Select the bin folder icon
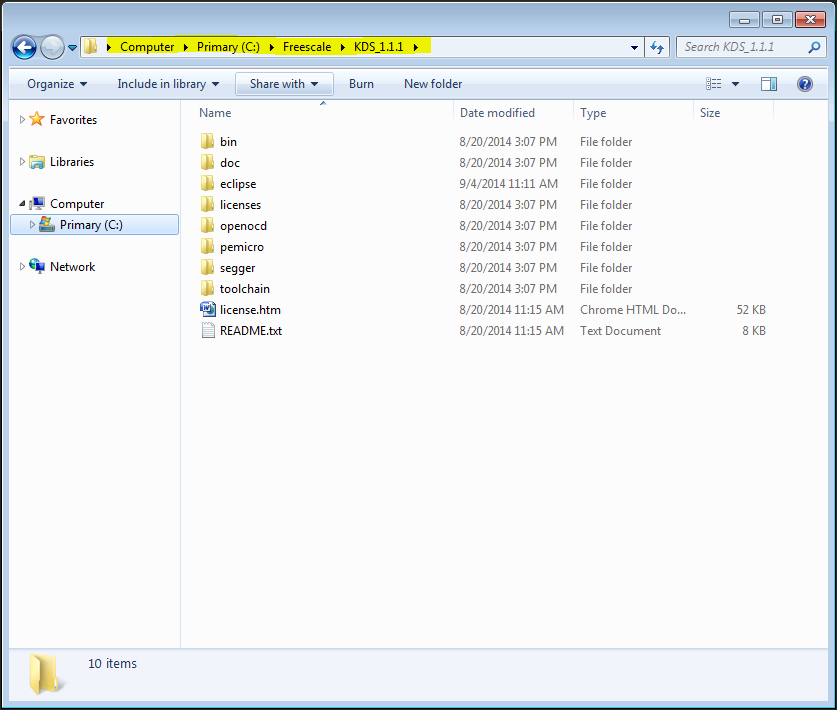 [207, 141]
